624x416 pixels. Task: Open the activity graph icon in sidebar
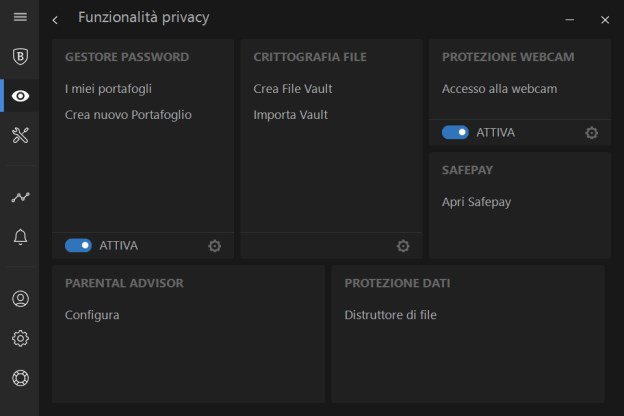point(20,197)
